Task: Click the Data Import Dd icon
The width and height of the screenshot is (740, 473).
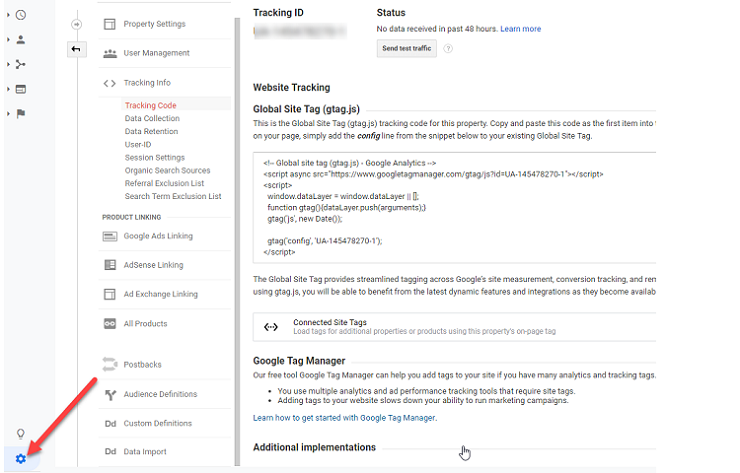Action: point(110,452)
